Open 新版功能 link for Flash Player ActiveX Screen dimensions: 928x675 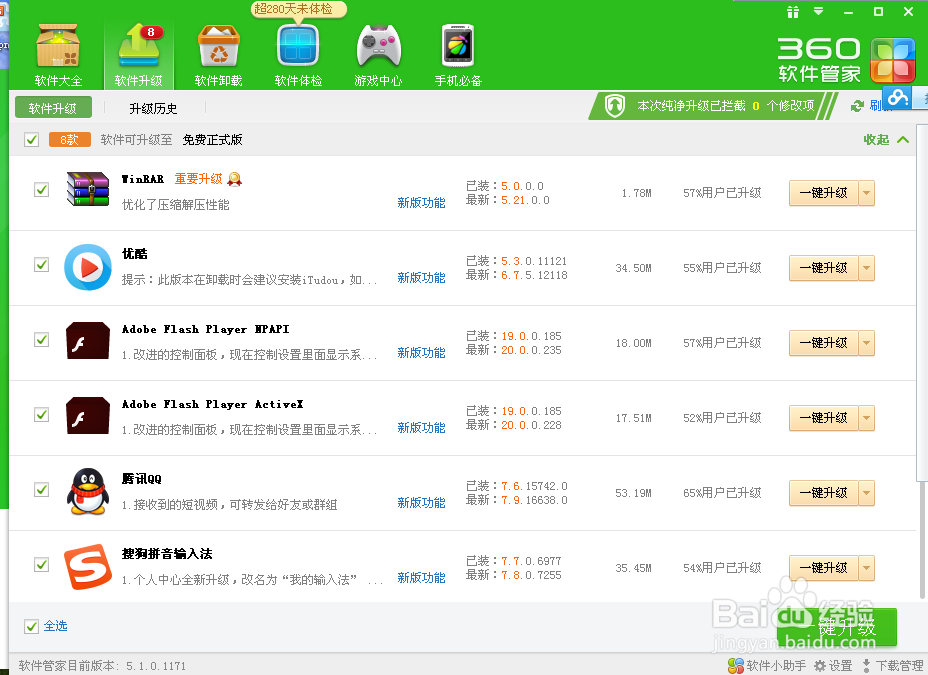click(x=421, y=428)
